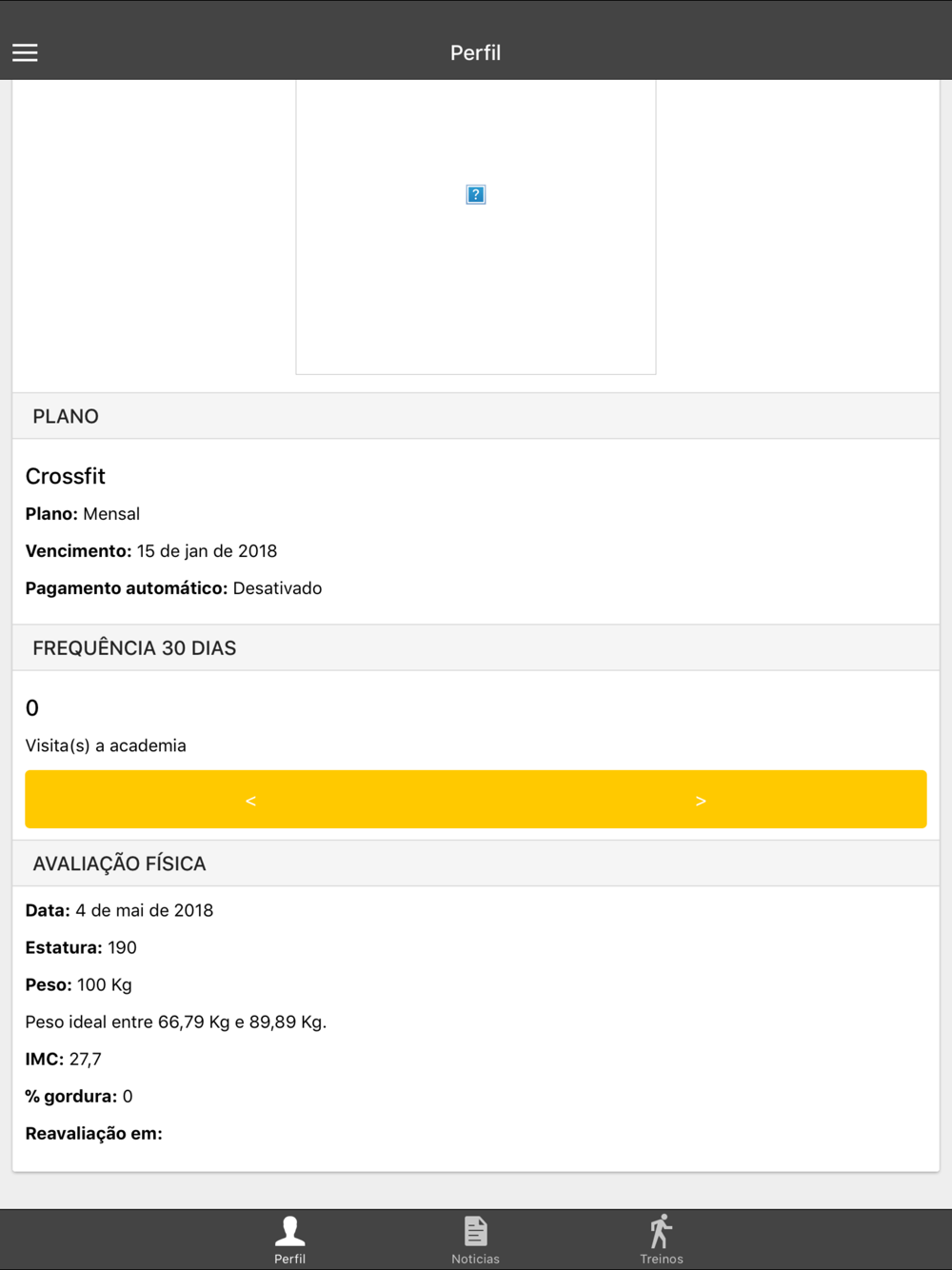Viewport: 952px width, 1270px height.
Task: Tap the Visita(s) a academia label
Action: coord(106,745)
